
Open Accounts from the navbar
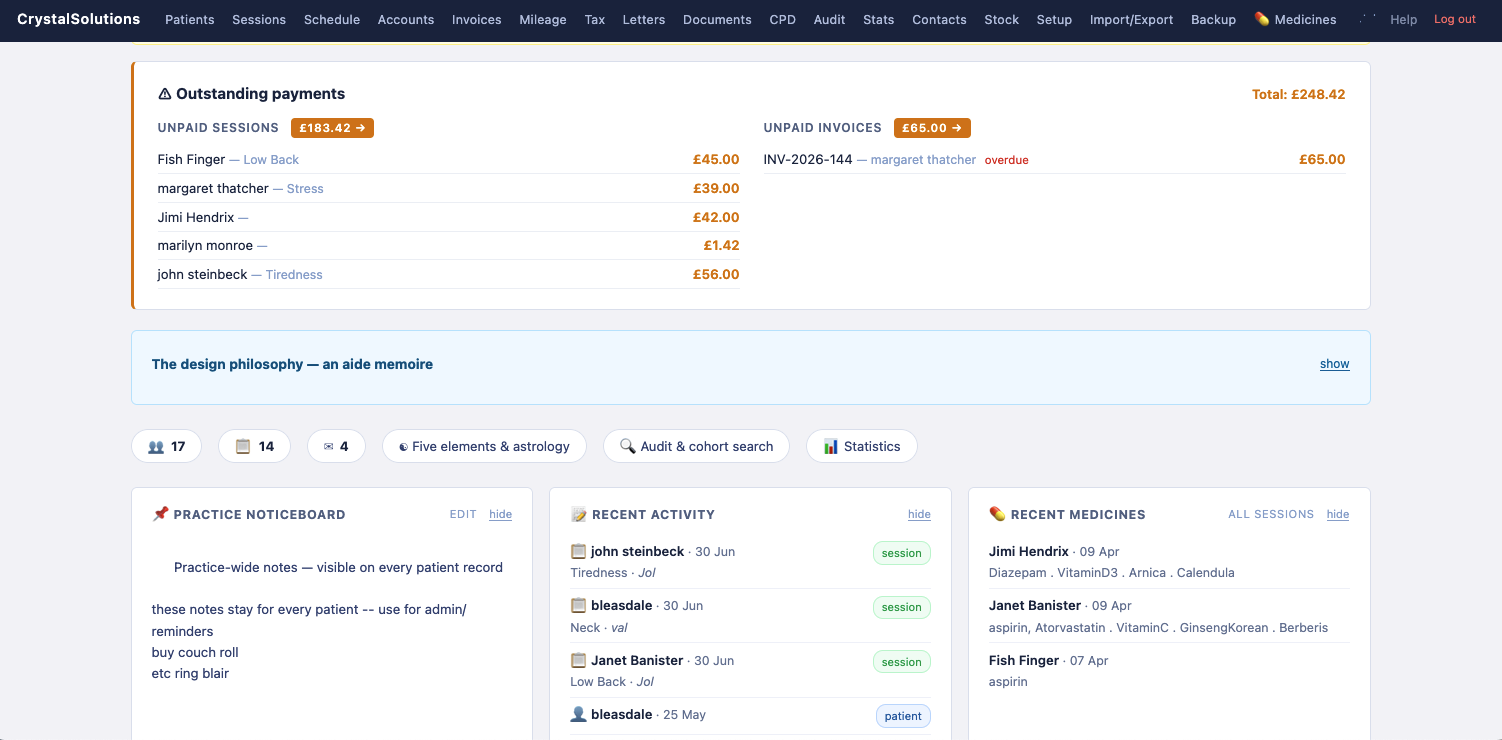pos(406,19)
